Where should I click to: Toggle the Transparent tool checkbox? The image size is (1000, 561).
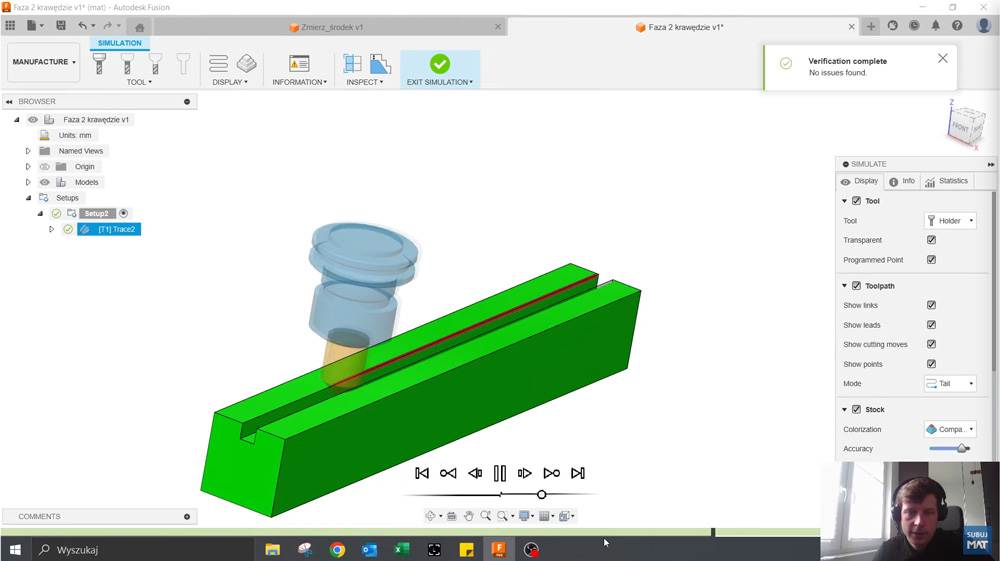[x=931, y=240]
